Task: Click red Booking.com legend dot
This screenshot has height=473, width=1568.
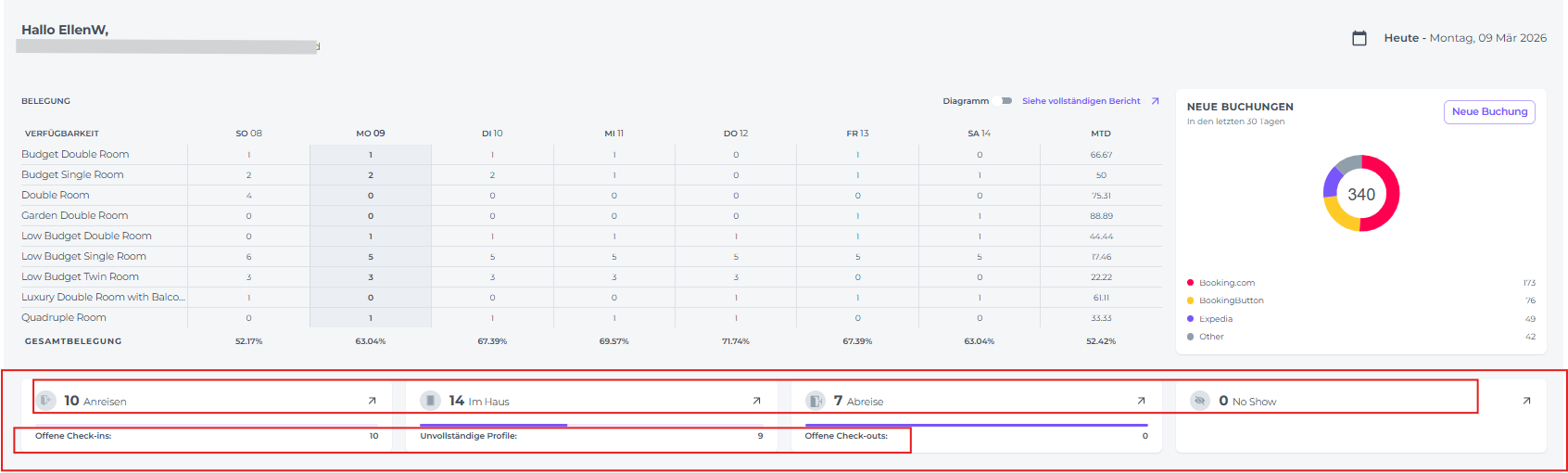Action: coord(1190,283)
